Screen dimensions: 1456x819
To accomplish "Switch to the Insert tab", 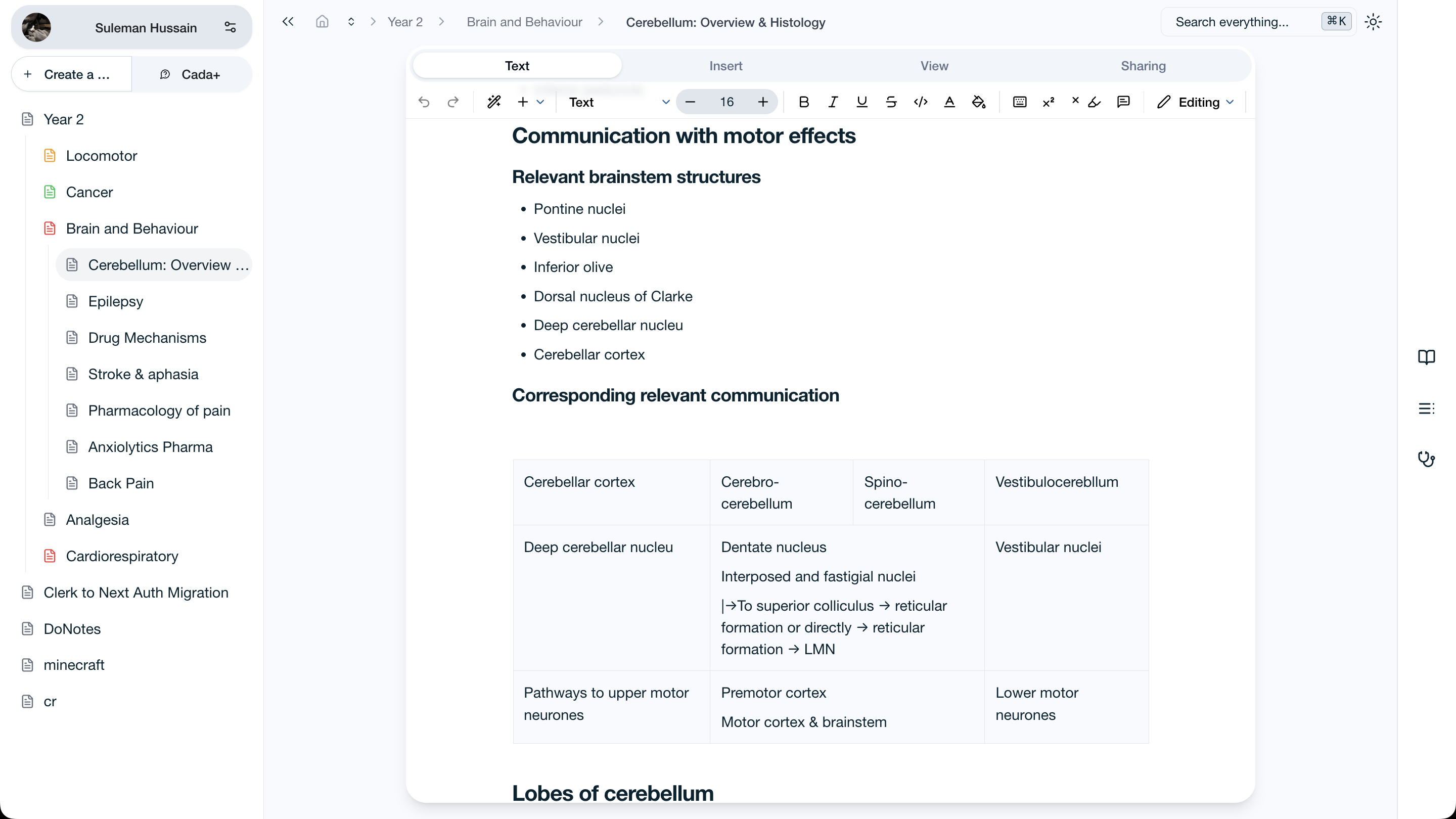I will pos(726,66).
